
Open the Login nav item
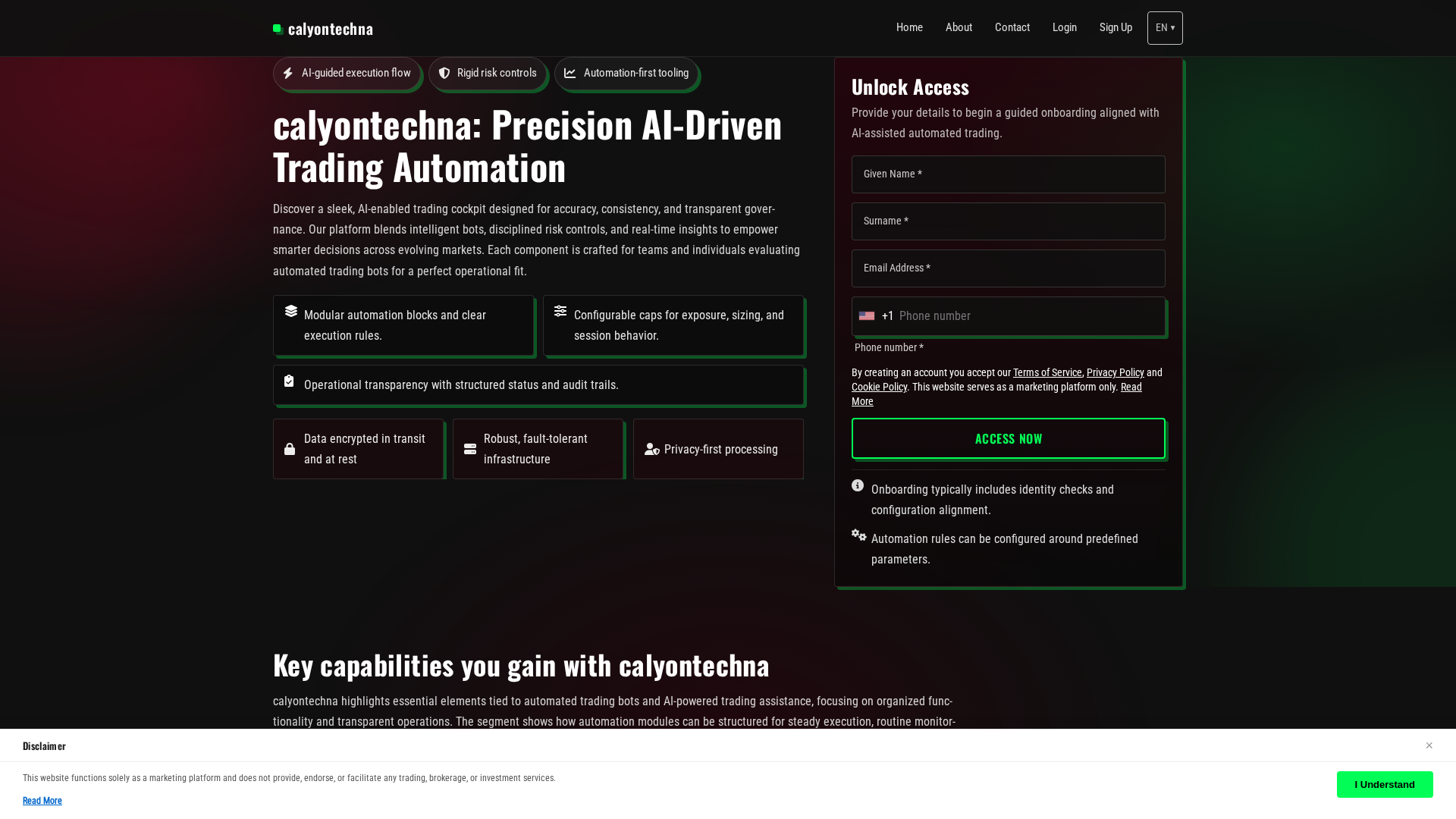point(1065,28)
